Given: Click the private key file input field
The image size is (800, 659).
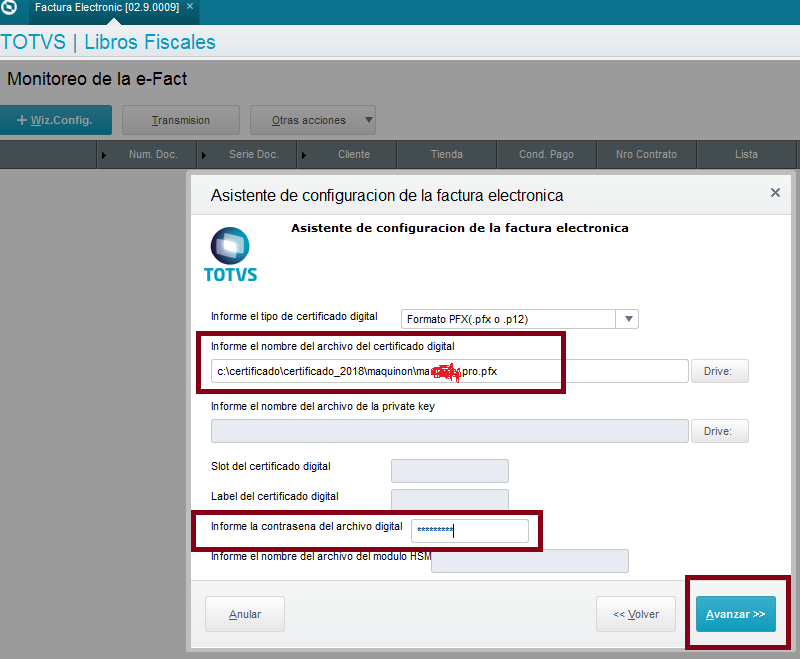Looking at the screenshot, I should [x=449, y=431].
